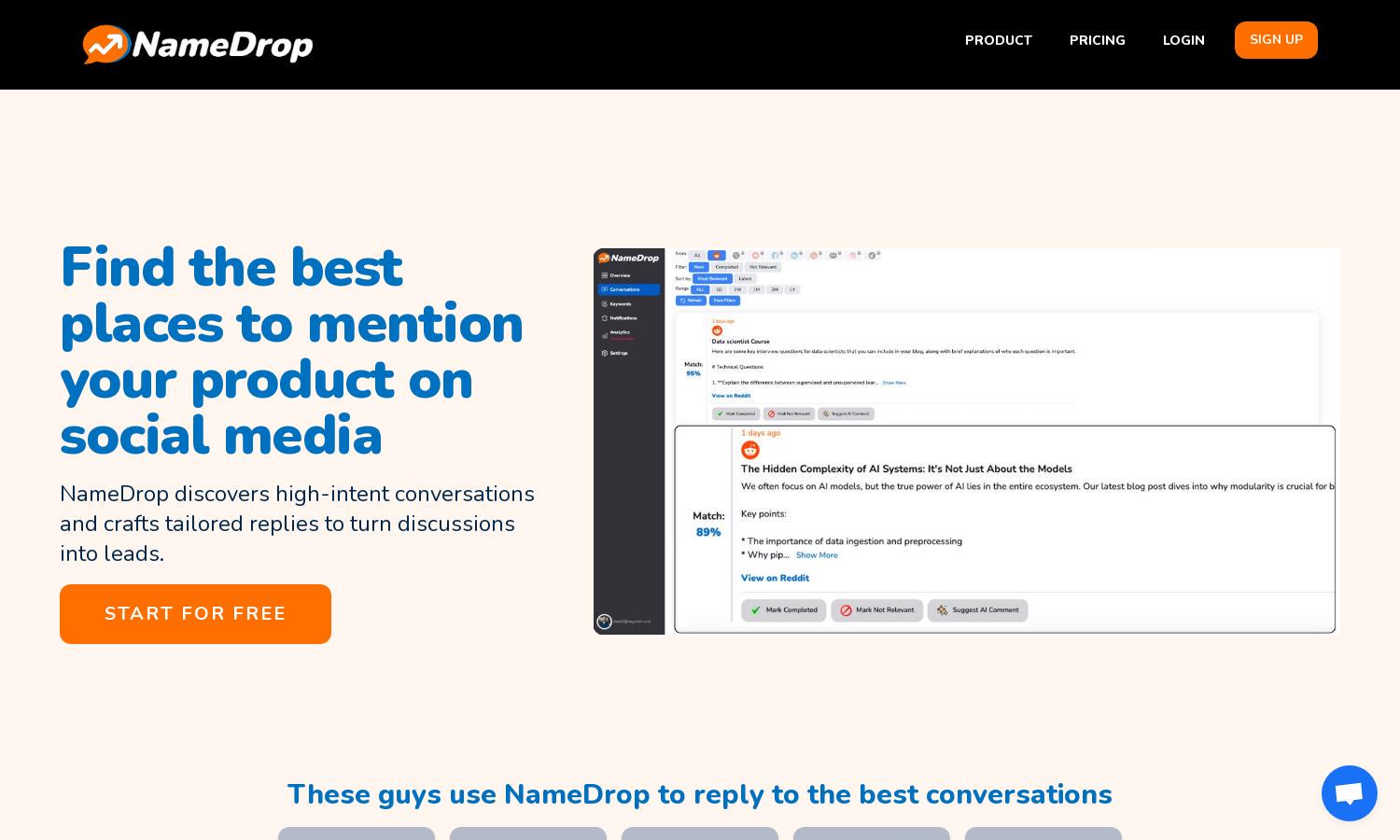Open View on Reddit for the Data scientist Course post
The width and height of the screenshot is (1400, 840).
(731, 396)
